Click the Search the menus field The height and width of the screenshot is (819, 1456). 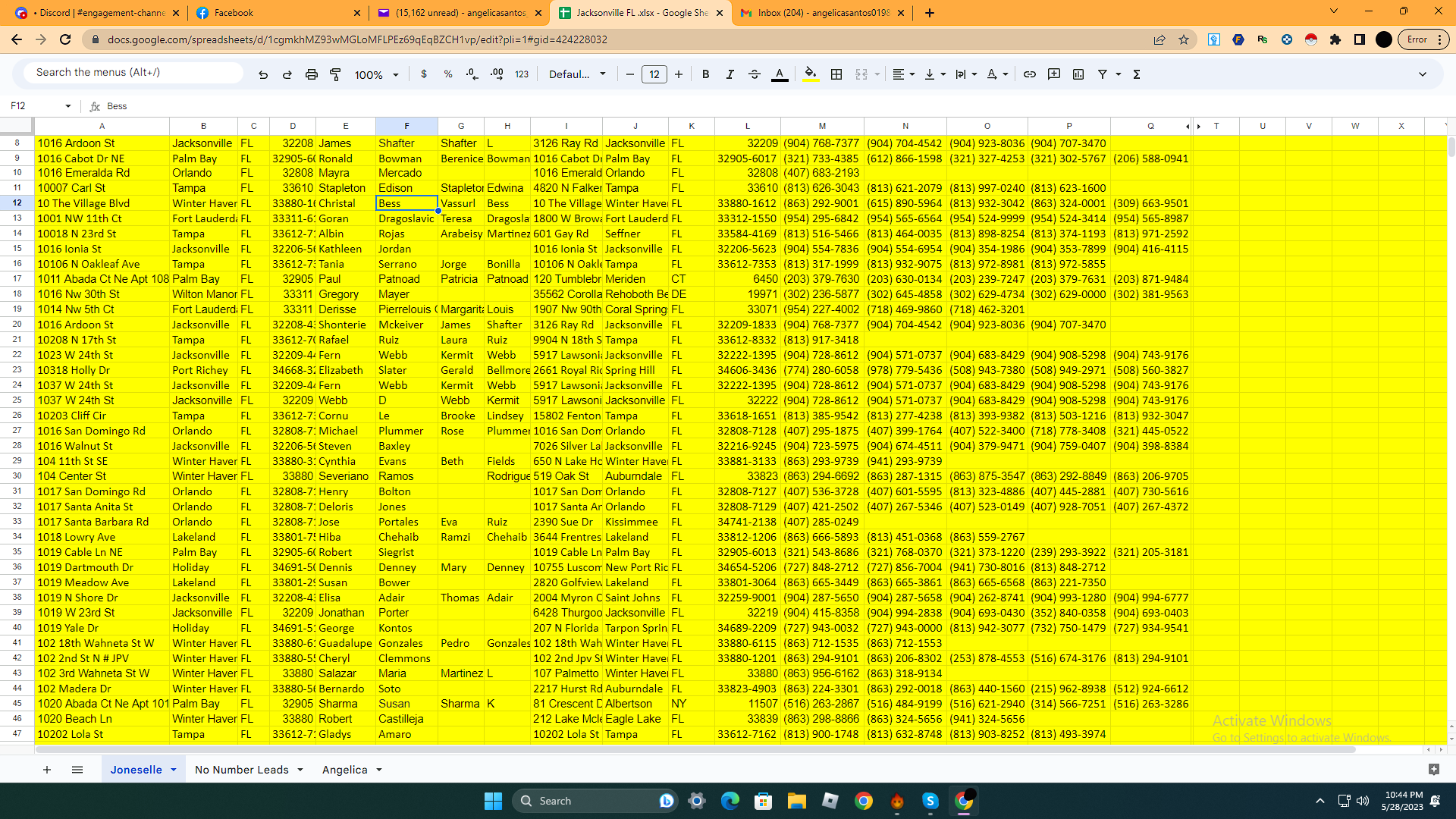(x=133, y=72)
